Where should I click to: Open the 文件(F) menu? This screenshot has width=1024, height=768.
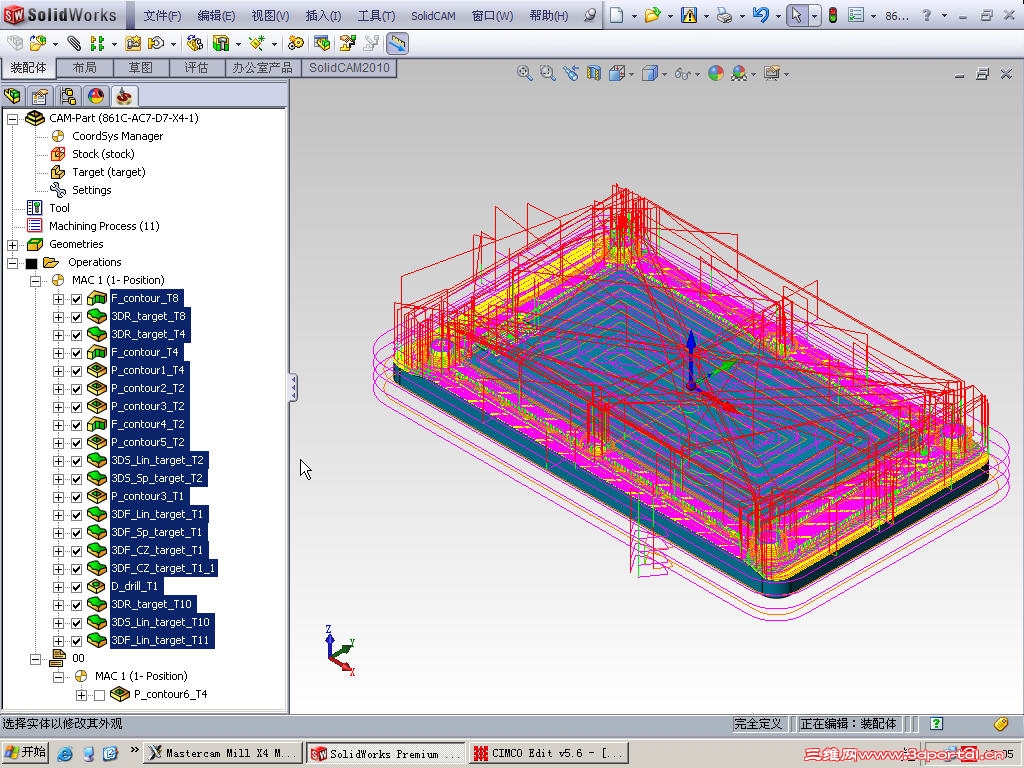coord(161,16)
